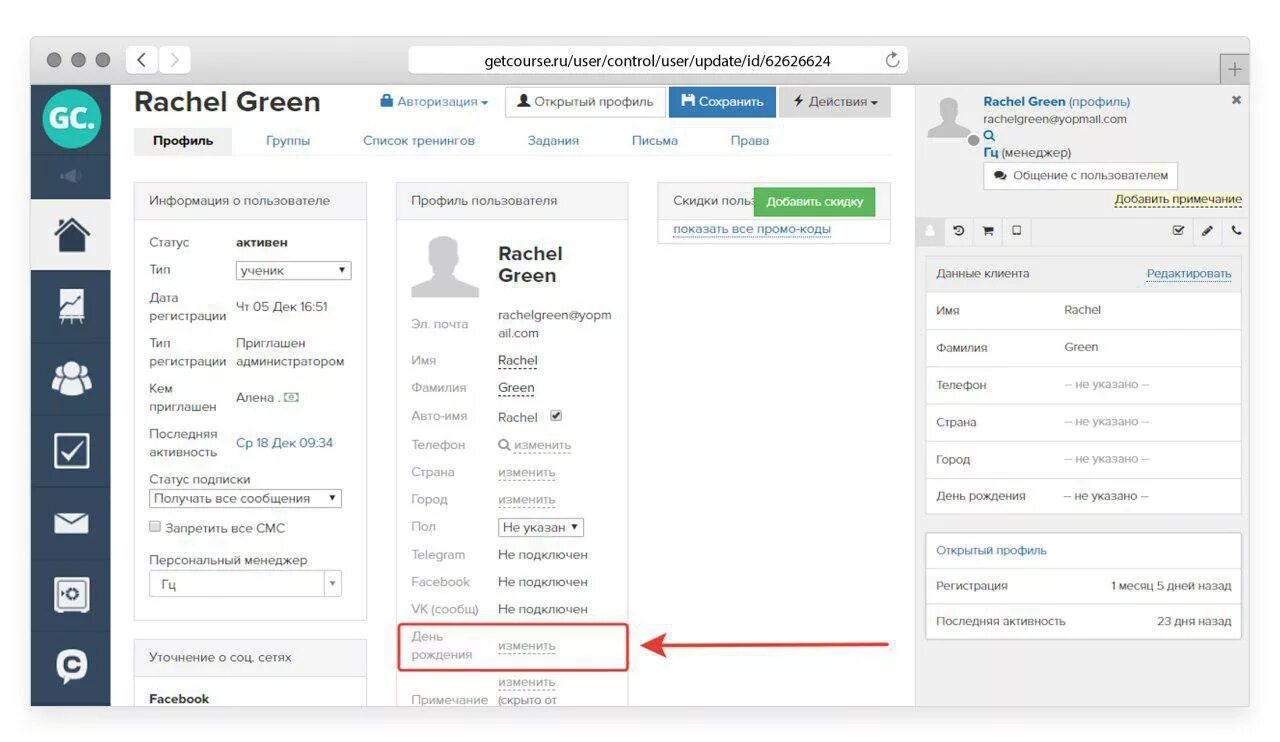Viewport: 1280px width, 742px height.
Task: Open the tasks checkmark icon in sidebar
Action: [71, 451]
